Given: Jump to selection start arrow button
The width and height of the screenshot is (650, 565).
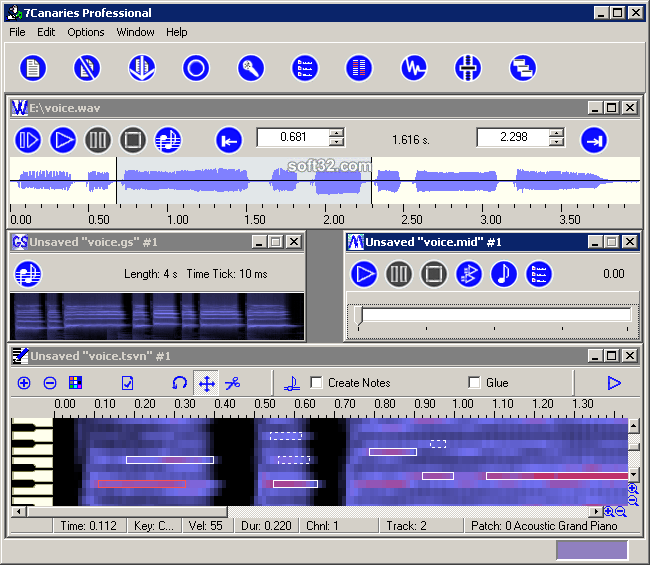Looking at the screenshot, I should click(229, 141).
